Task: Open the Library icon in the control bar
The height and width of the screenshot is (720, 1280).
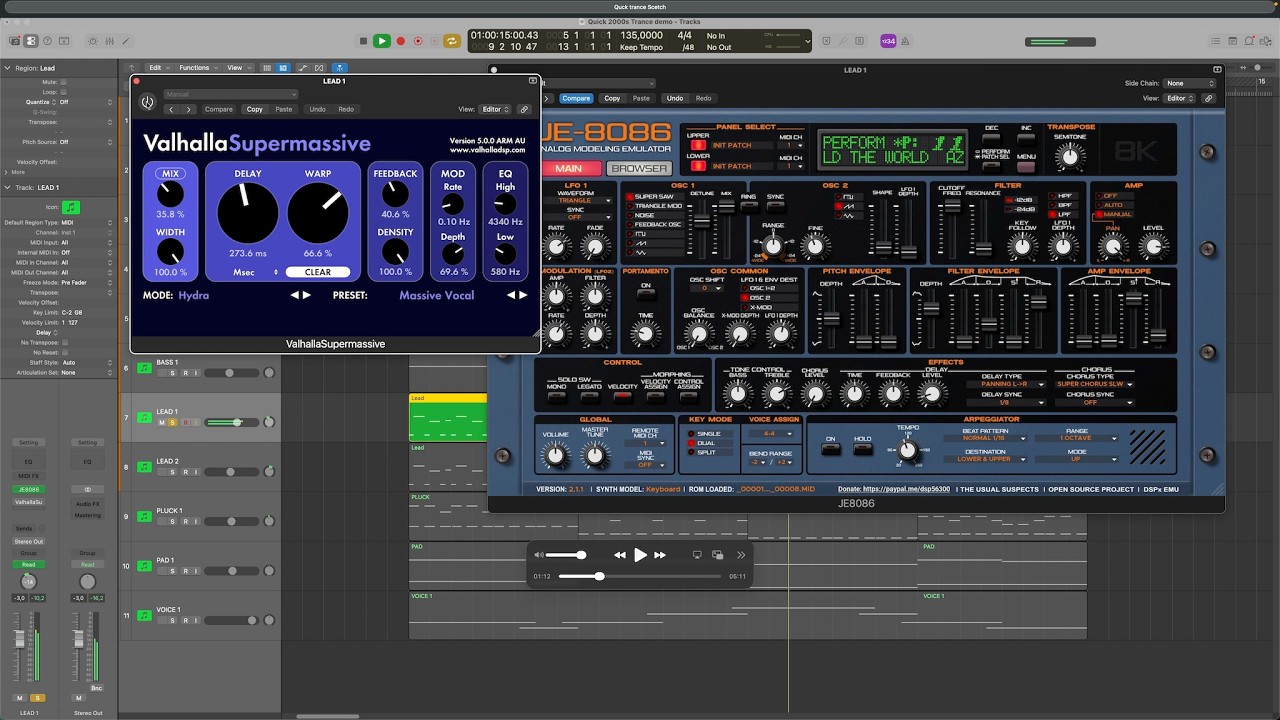Action: [x=15, y=41]
